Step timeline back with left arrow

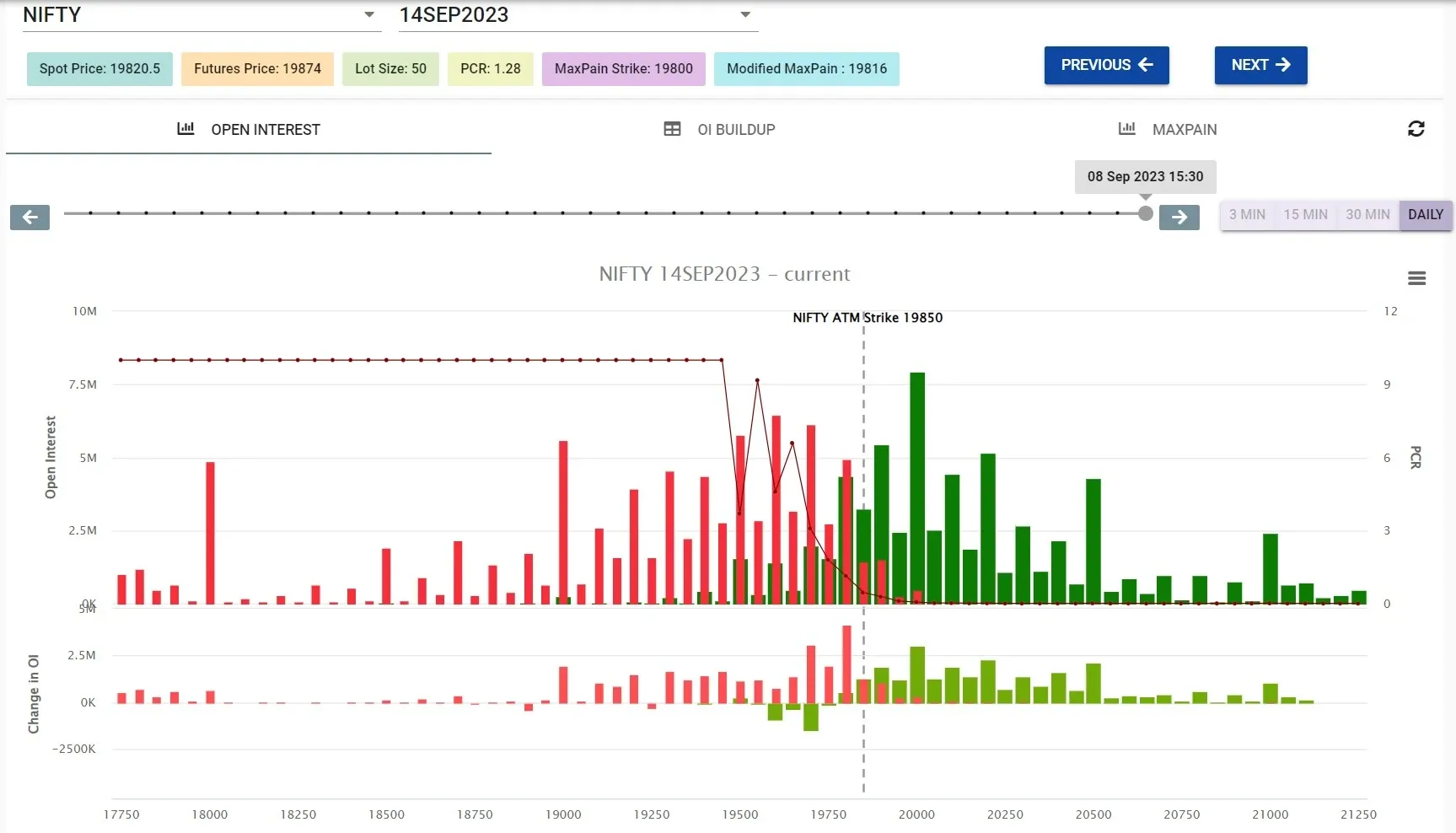(30, 218)
